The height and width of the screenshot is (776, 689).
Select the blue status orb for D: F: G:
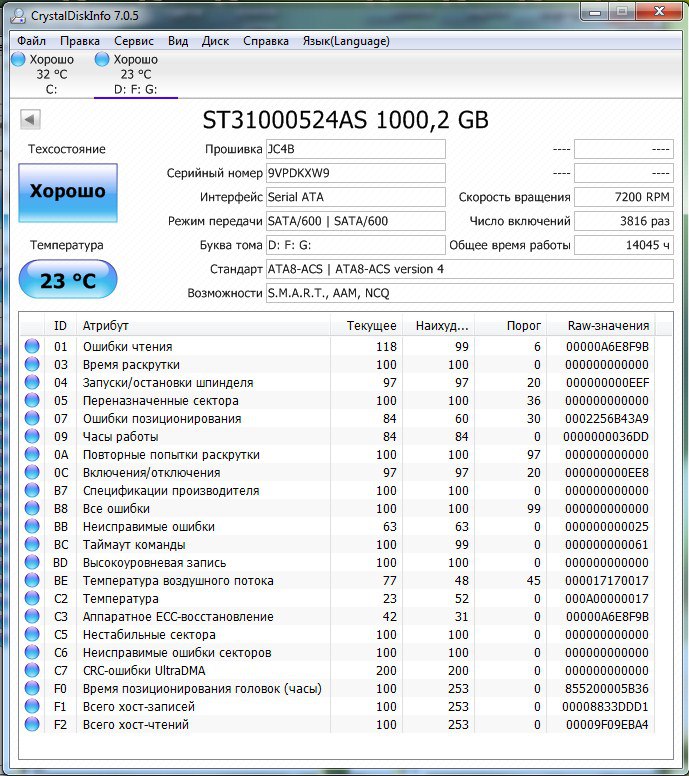point(102,59)
